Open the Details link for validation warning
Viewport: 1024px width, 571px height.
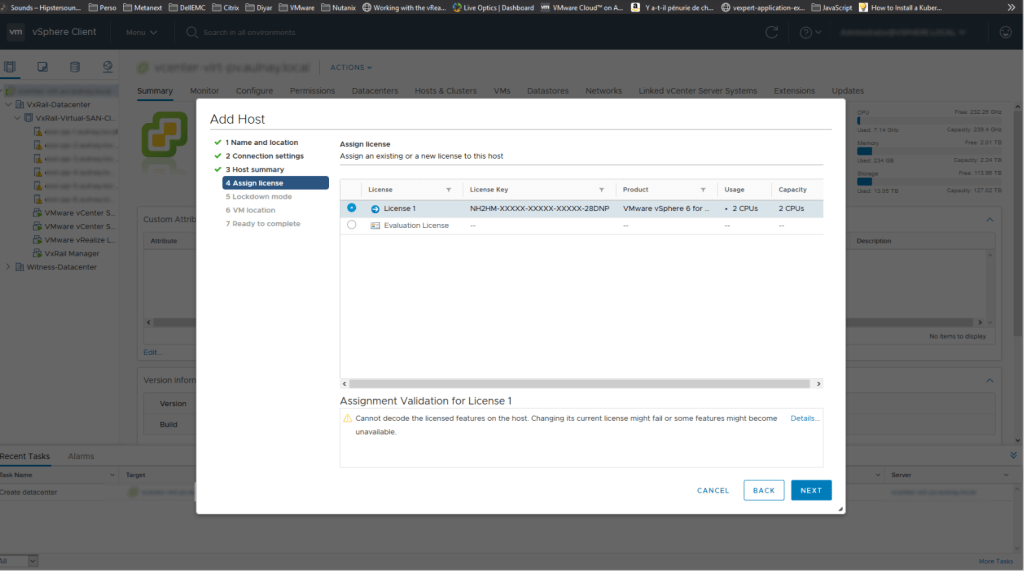[x=804, y=418]
